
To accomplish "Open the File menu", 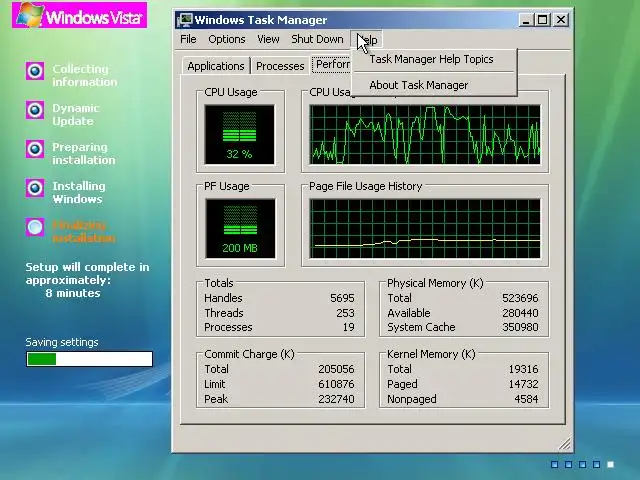I will [x=188, y=39].
